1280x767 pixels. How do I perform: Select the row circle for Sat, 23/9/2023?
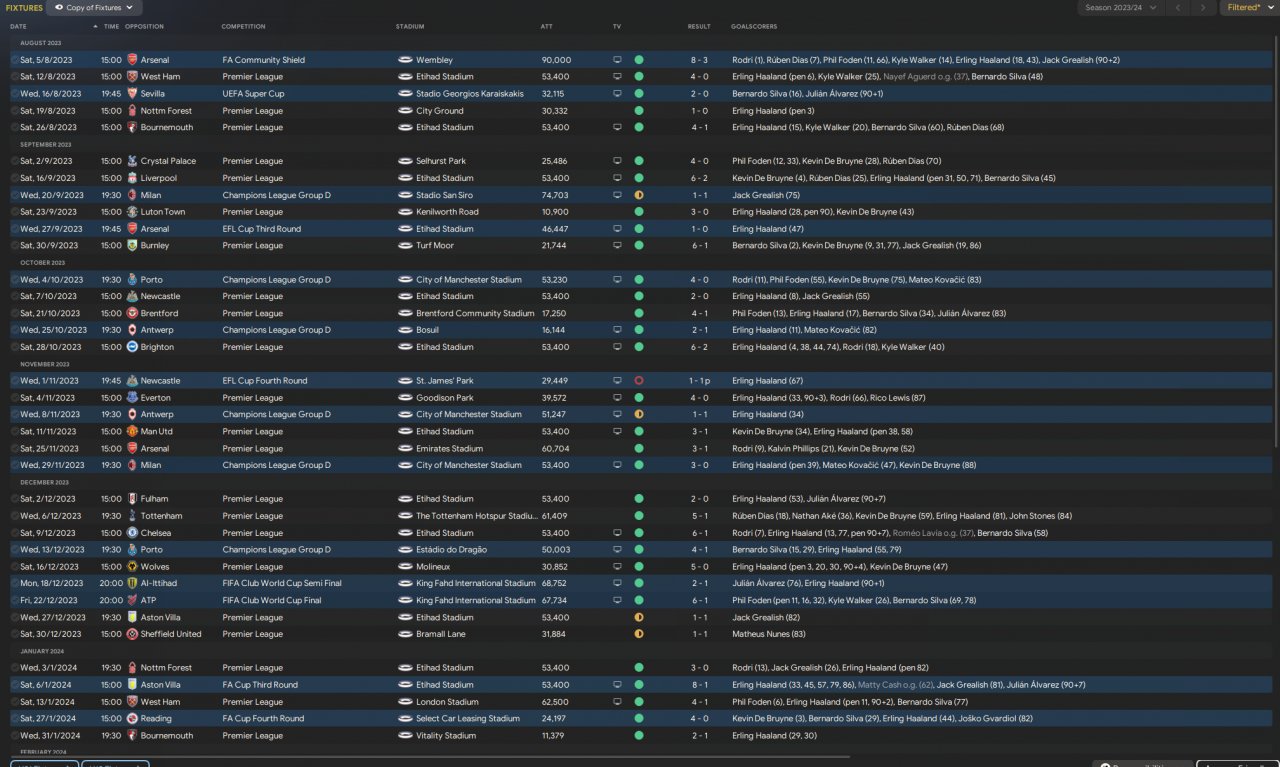point(15,212)
